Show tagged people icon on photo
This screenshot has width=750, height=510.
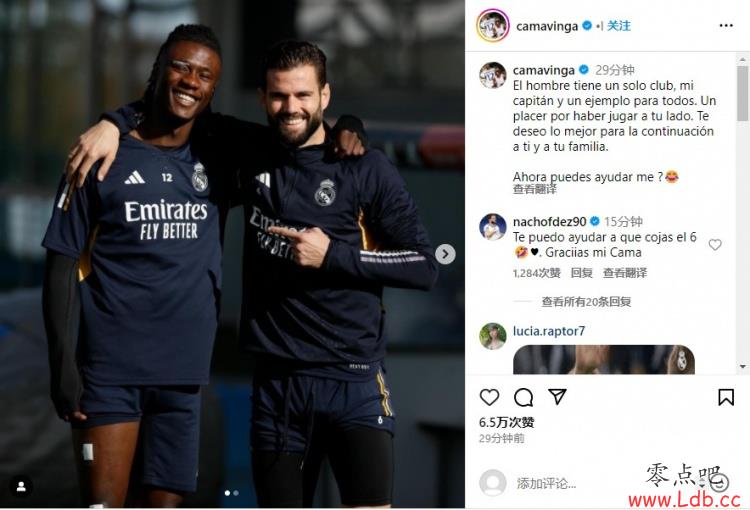(x=21, y=487)
